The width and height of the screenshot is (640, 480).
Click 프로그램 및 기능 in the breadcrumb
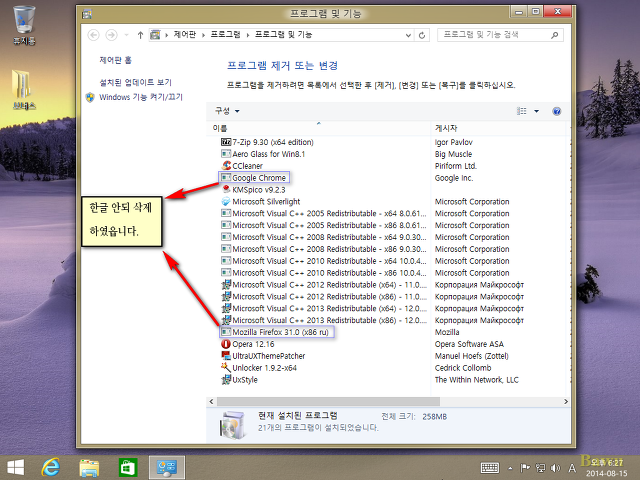283,35
